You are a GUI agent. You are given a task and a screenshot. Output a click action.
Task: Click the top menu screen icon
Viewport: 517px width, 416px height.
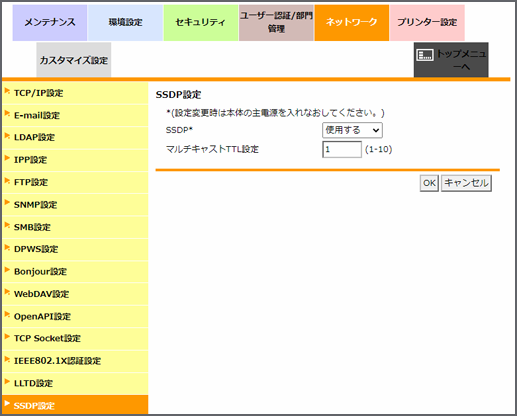tap(425, 55)
